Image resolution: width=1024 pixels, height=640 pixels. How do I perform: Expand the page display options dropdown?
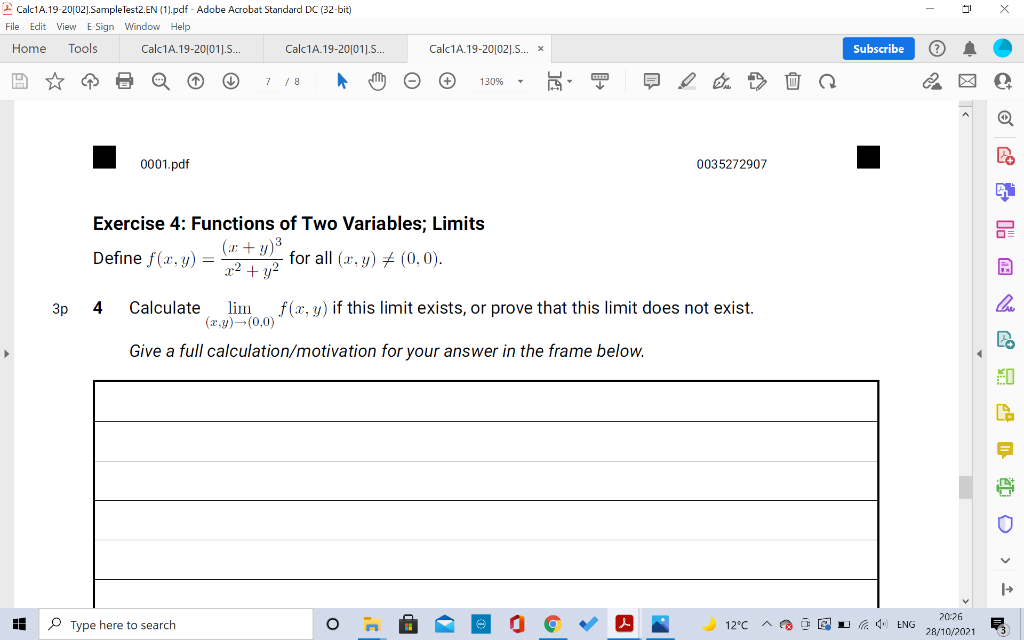coord(571,81)
